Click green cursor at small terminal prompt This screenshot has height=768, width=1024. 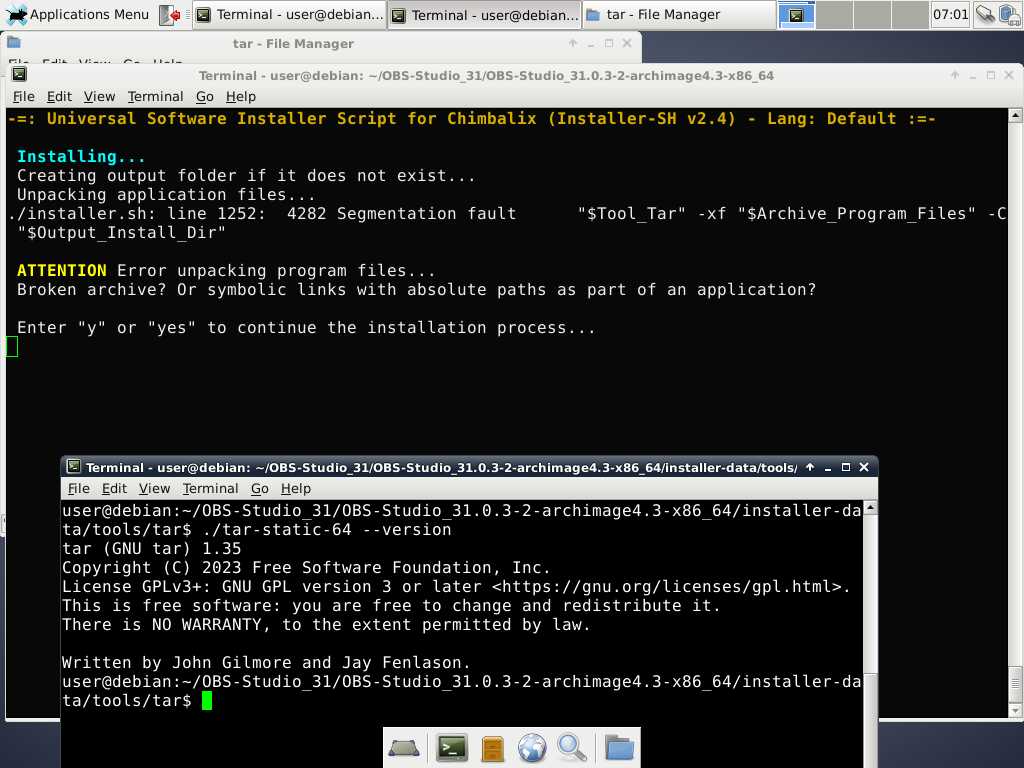click(x=207, y=701)
